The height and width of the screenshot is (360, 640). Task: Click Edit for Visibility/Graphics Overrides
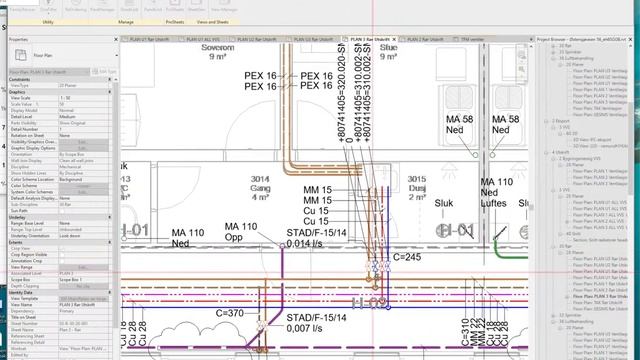point(84,142)
